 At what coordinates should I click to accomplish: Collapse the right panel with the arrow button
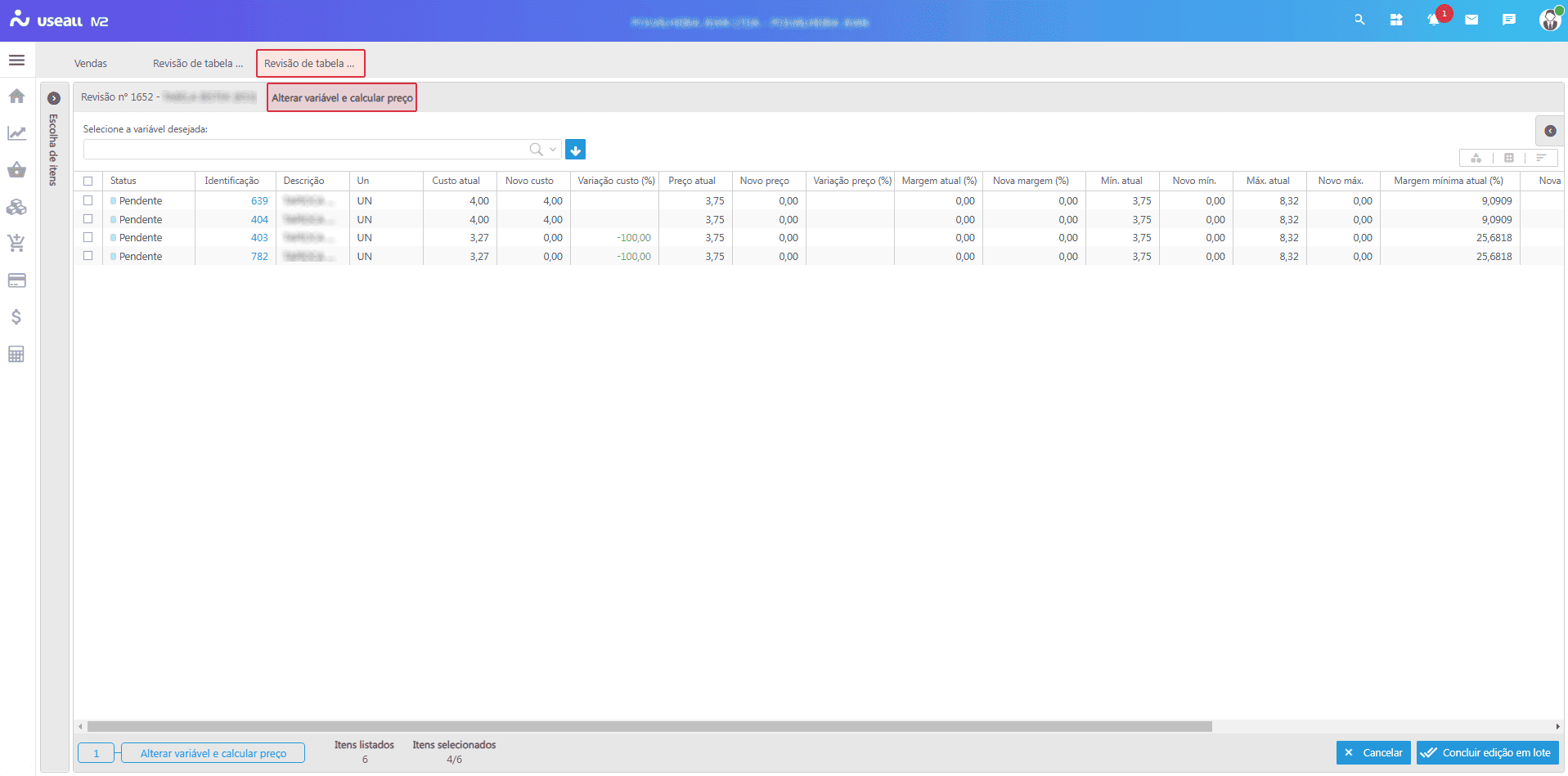(x=1550, y=131)
